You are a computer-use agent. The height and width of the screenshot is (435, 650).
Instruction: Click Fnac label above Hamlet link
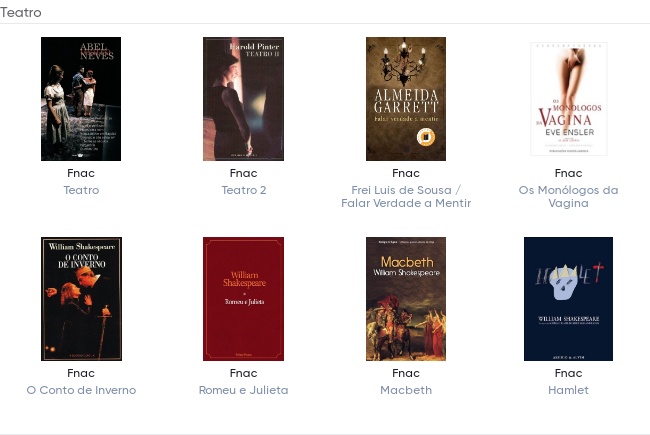[568, 373]
